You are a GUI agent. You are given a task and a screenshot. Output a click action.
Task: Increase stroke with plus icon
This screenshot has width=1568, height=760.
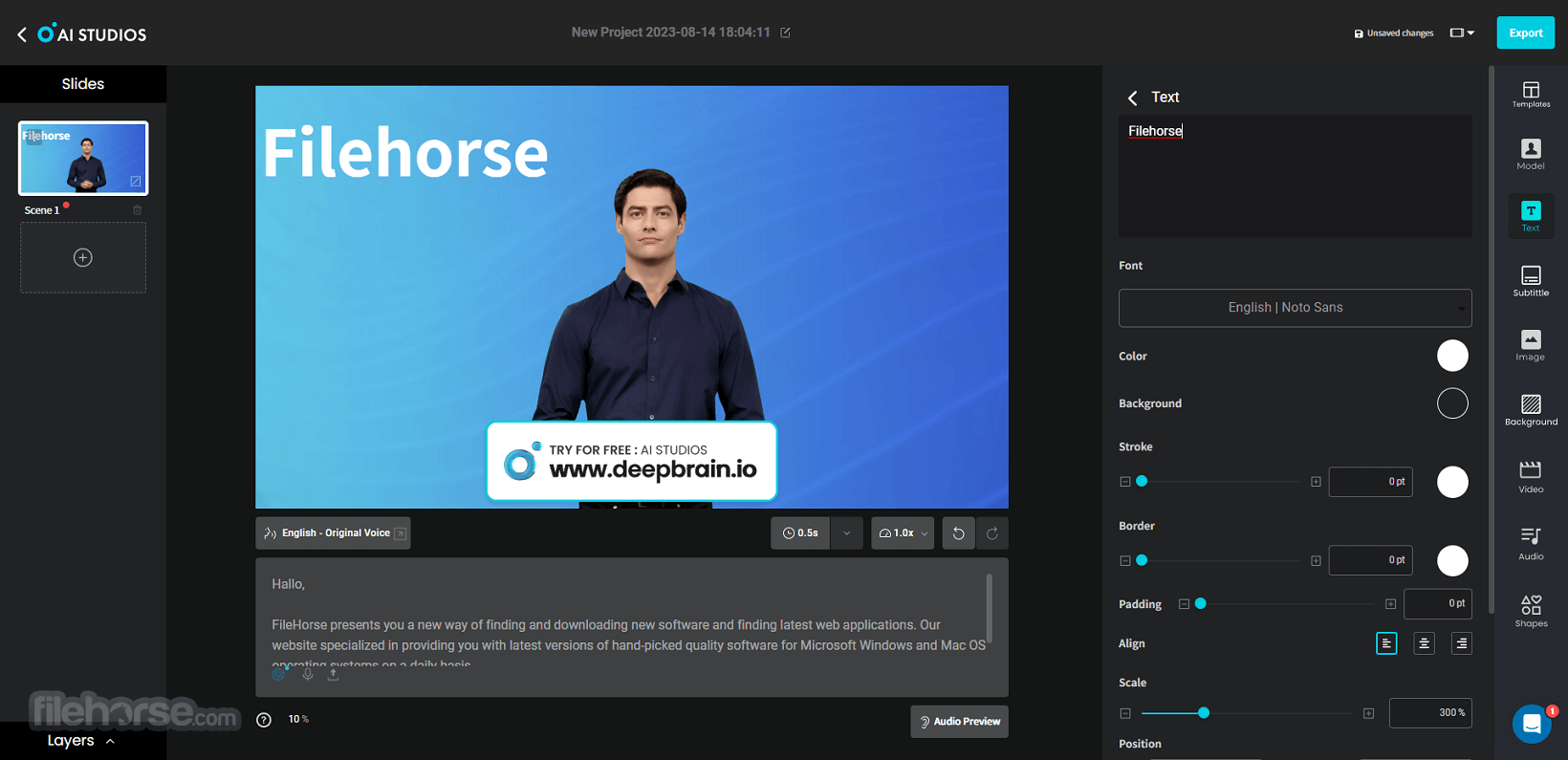click(x=1316, y=482)
